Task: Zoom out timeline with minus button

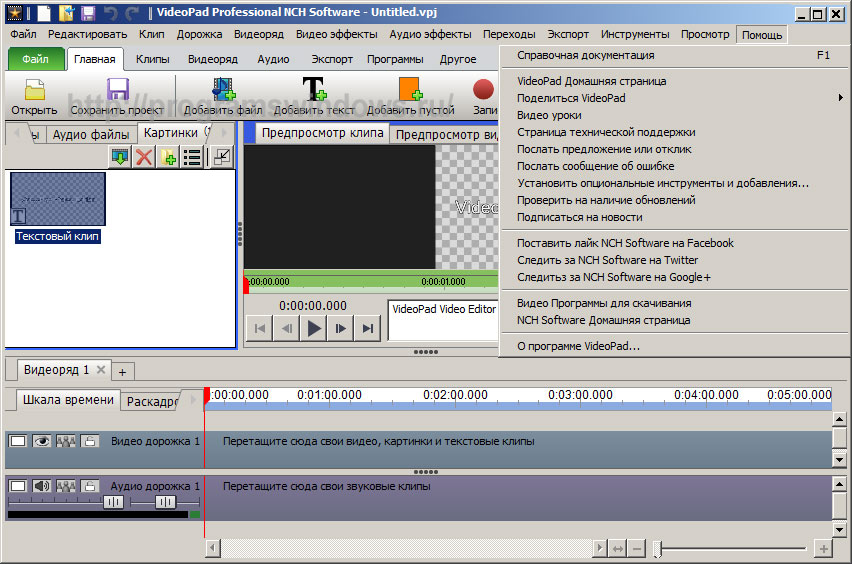Action: (636, 549)
